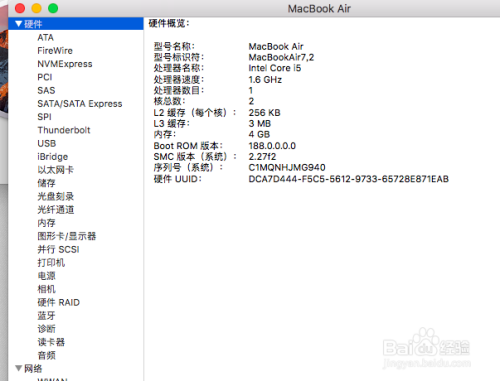Click the 硬件 UUID label
The width and height of the screenshot is (500, 381).
178,179
